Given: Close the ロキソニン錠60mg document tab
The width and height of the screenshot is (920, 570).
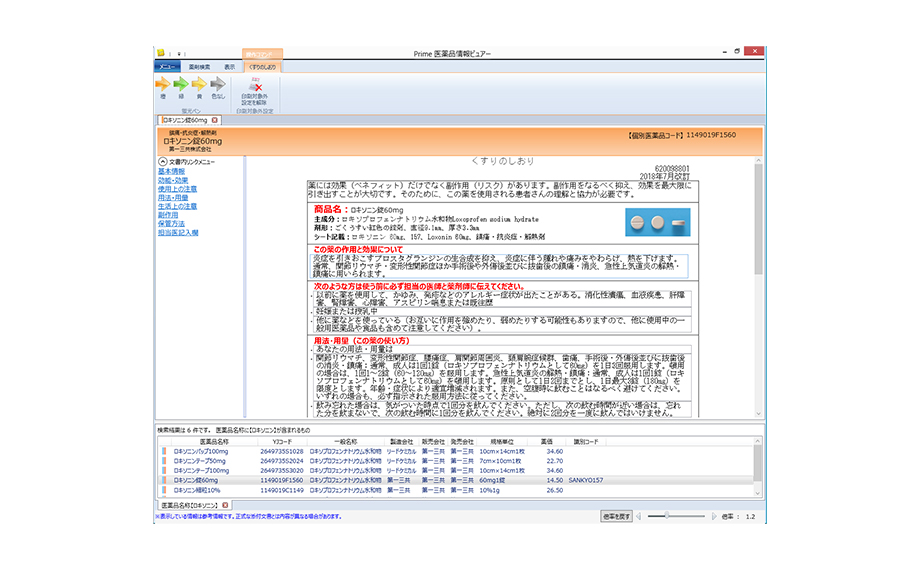Looking at the screenshot, I should pos(215,120).
